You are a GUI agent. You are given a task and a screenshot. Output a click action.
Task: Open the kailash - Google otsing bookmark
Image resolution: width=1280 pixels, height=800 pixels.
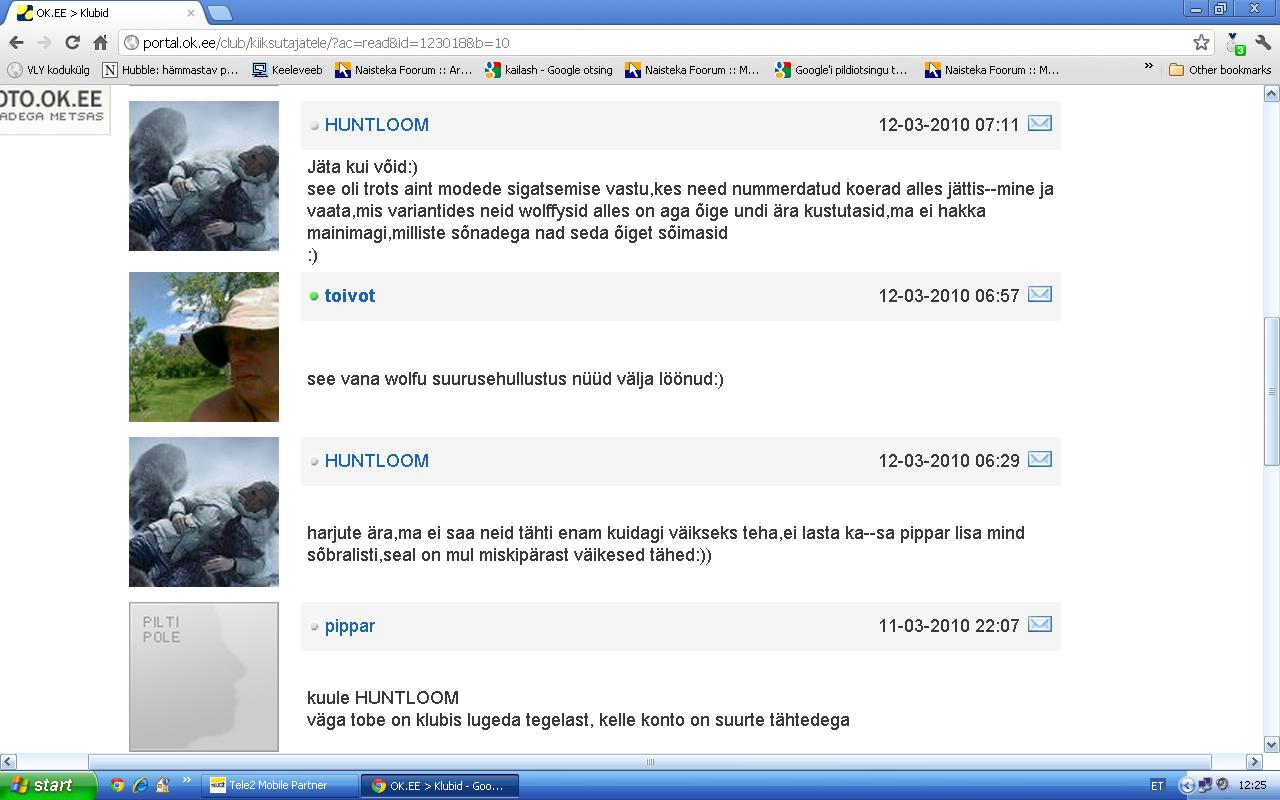pos(549,70)
